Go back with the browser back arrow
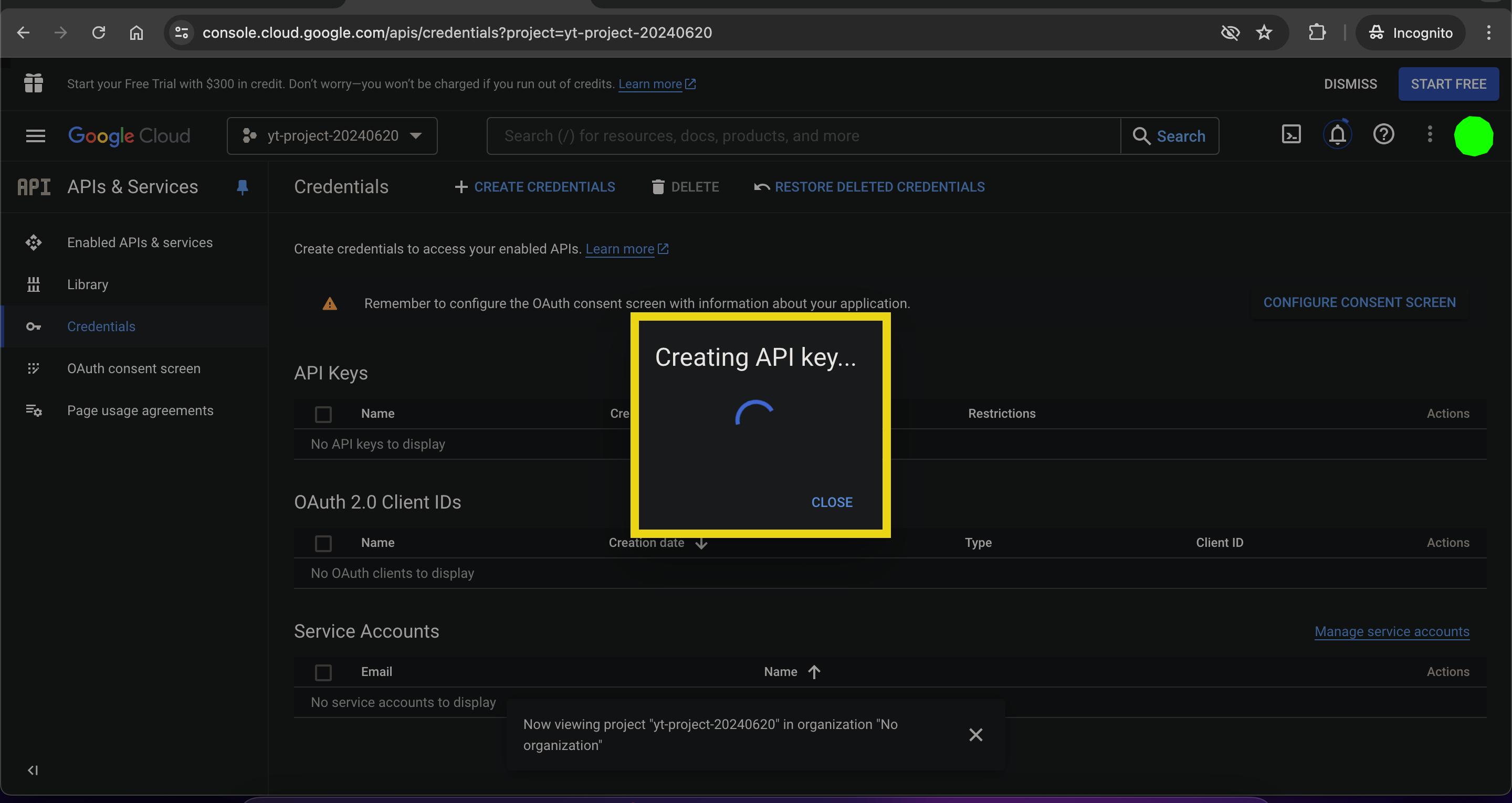Screen dimensions: 1512x803 pyautogui.click(x=24, y=33)
